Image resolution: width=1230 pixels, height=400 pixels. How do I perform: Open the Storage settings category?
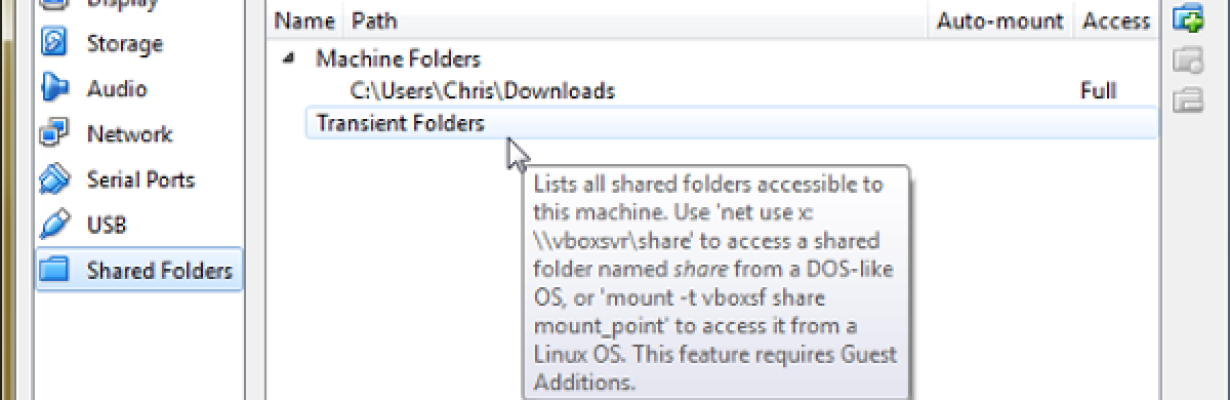tap(124, 44)
